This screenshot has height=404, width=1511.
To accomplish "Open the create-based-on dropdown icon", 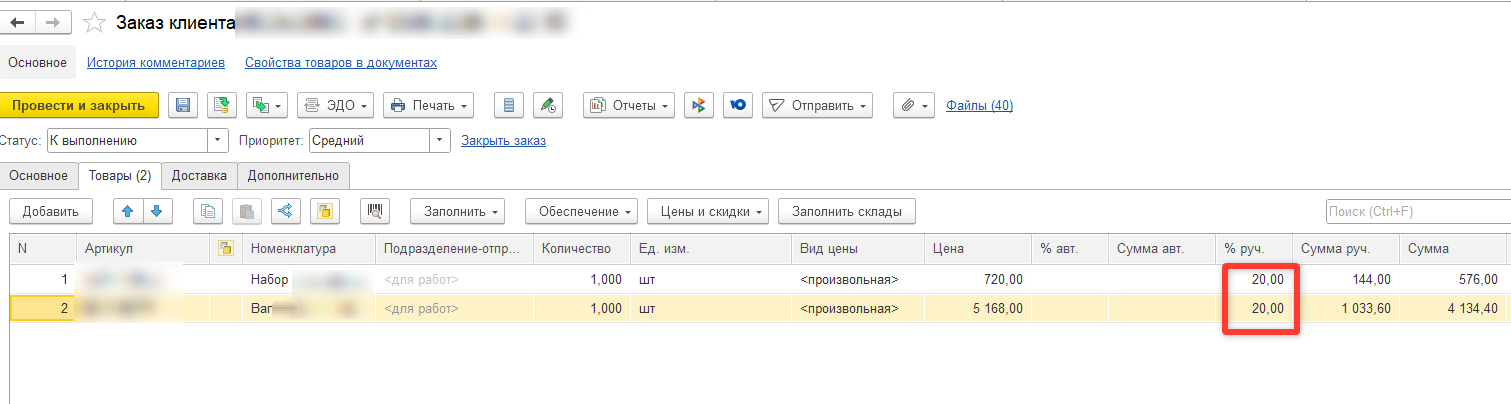I will (x=268, y=105).
